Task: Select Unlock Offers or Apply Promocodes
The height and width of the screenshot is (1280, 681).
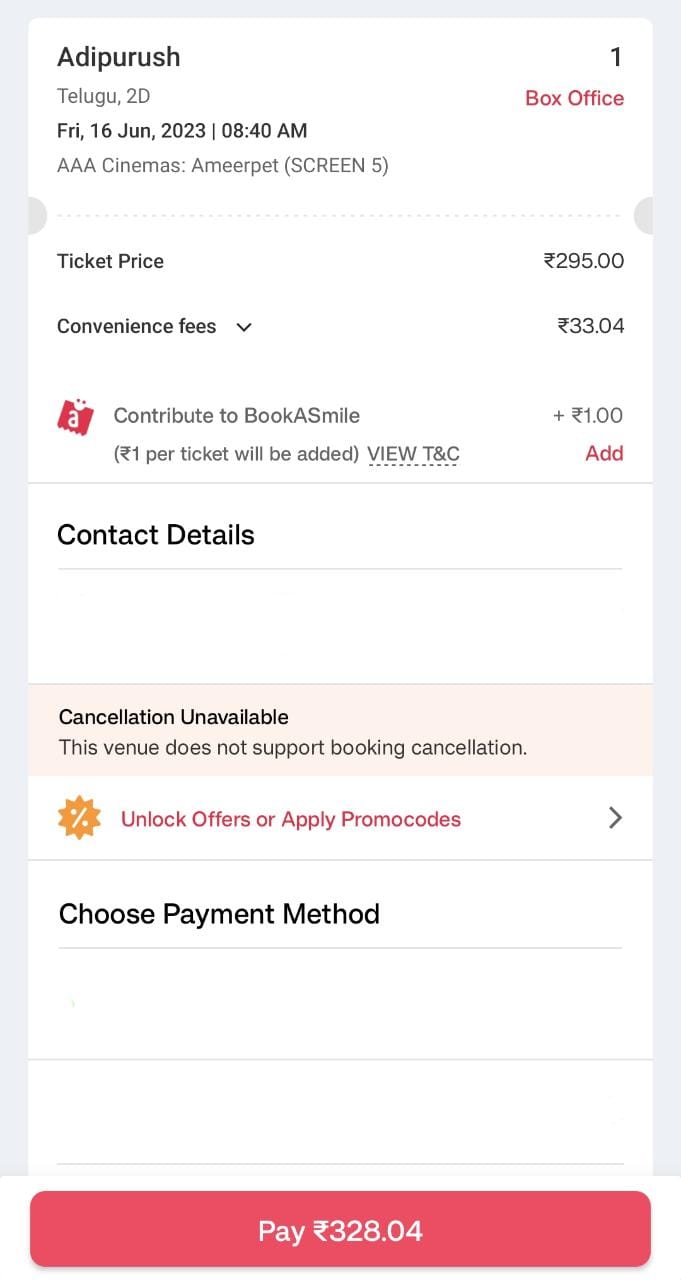Action: pos(291,819)
